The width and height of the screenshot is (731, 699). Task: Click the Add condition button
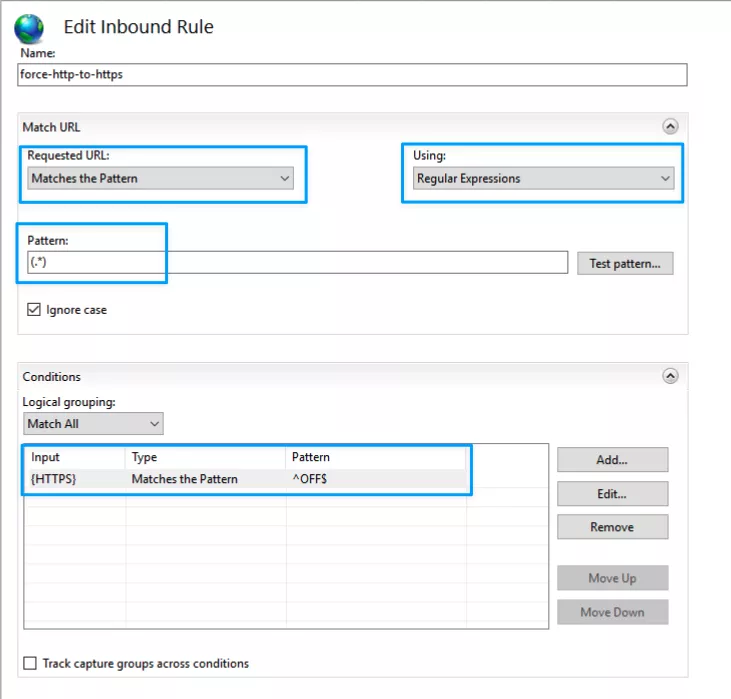pyautogui.click(x=612, y=460)
